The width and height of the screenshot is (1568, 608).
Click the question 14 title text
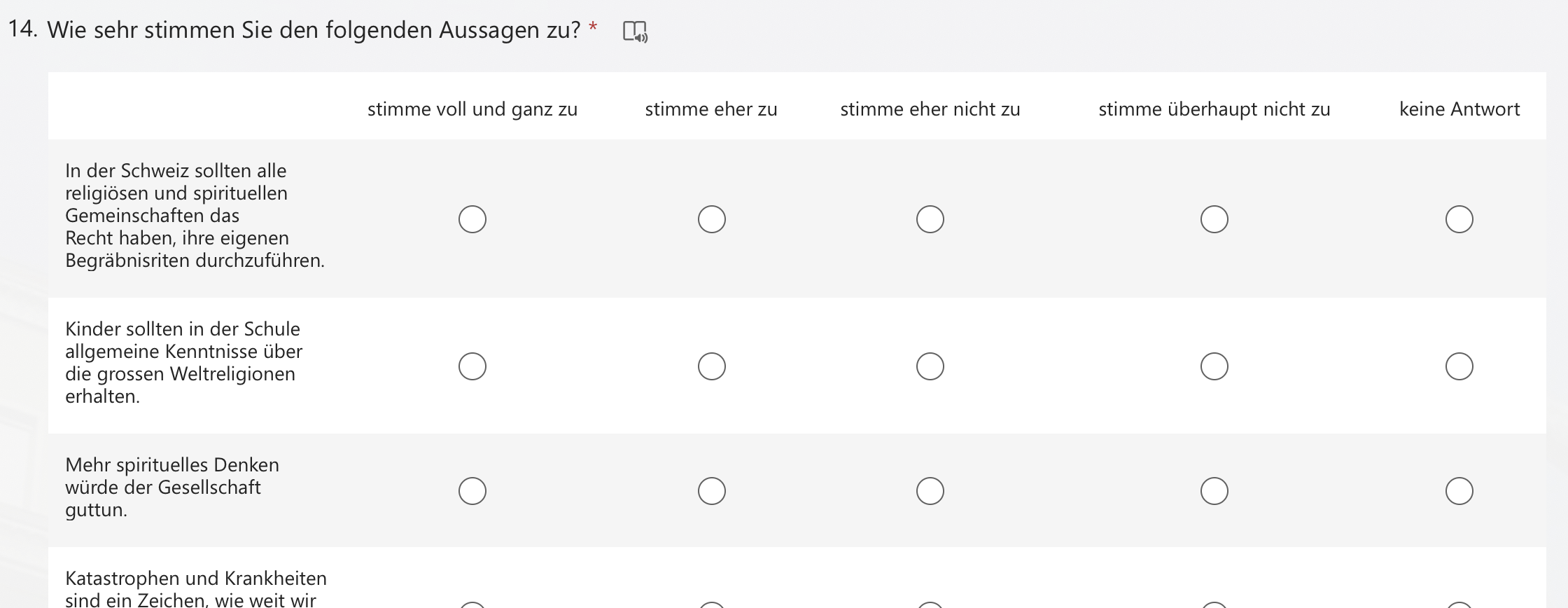point(314,30)
